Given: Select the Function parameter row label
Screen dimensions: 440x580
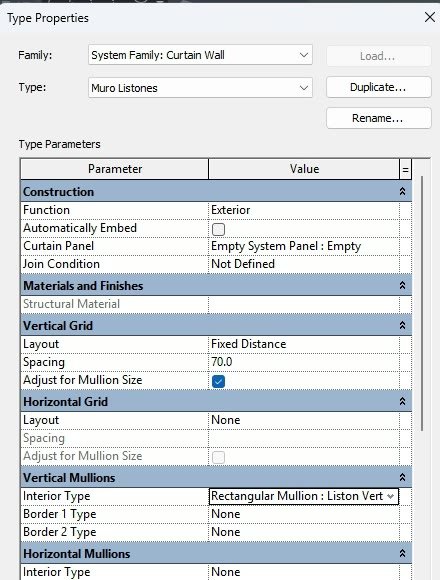Looking at the screenshot, I should tap(47, 210).
